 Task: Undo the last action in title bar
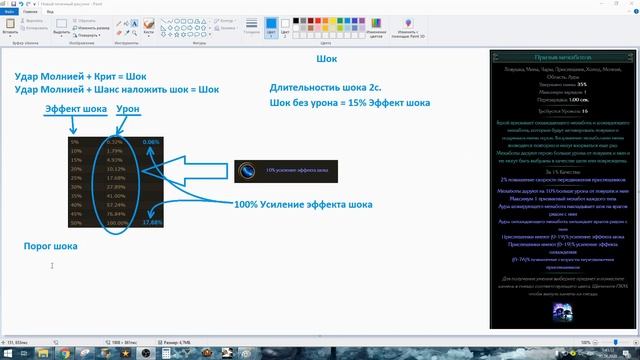tap(21, 4)
